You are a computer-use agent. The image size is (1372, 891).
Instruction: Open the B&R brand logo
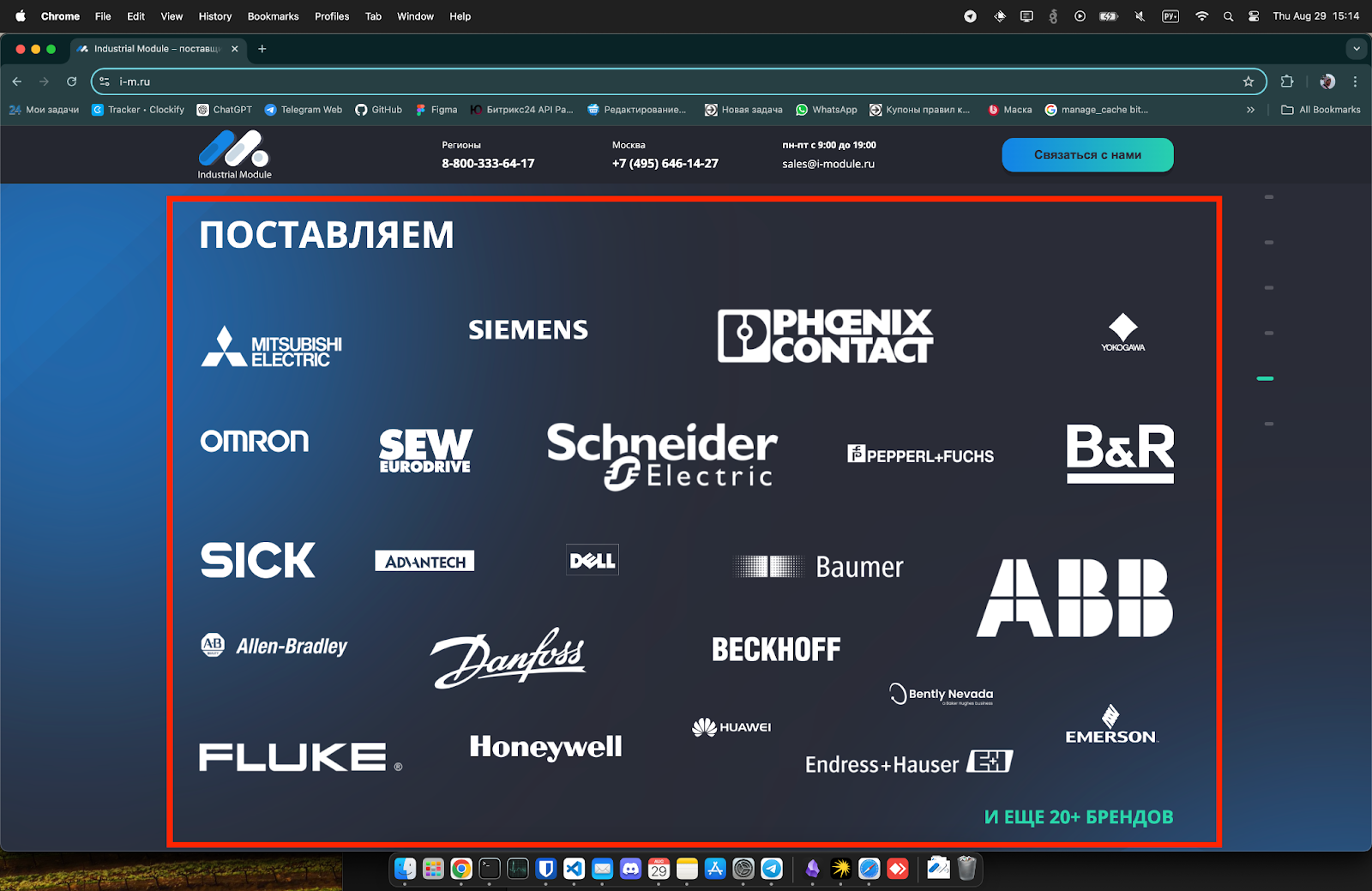point(1120,453)
